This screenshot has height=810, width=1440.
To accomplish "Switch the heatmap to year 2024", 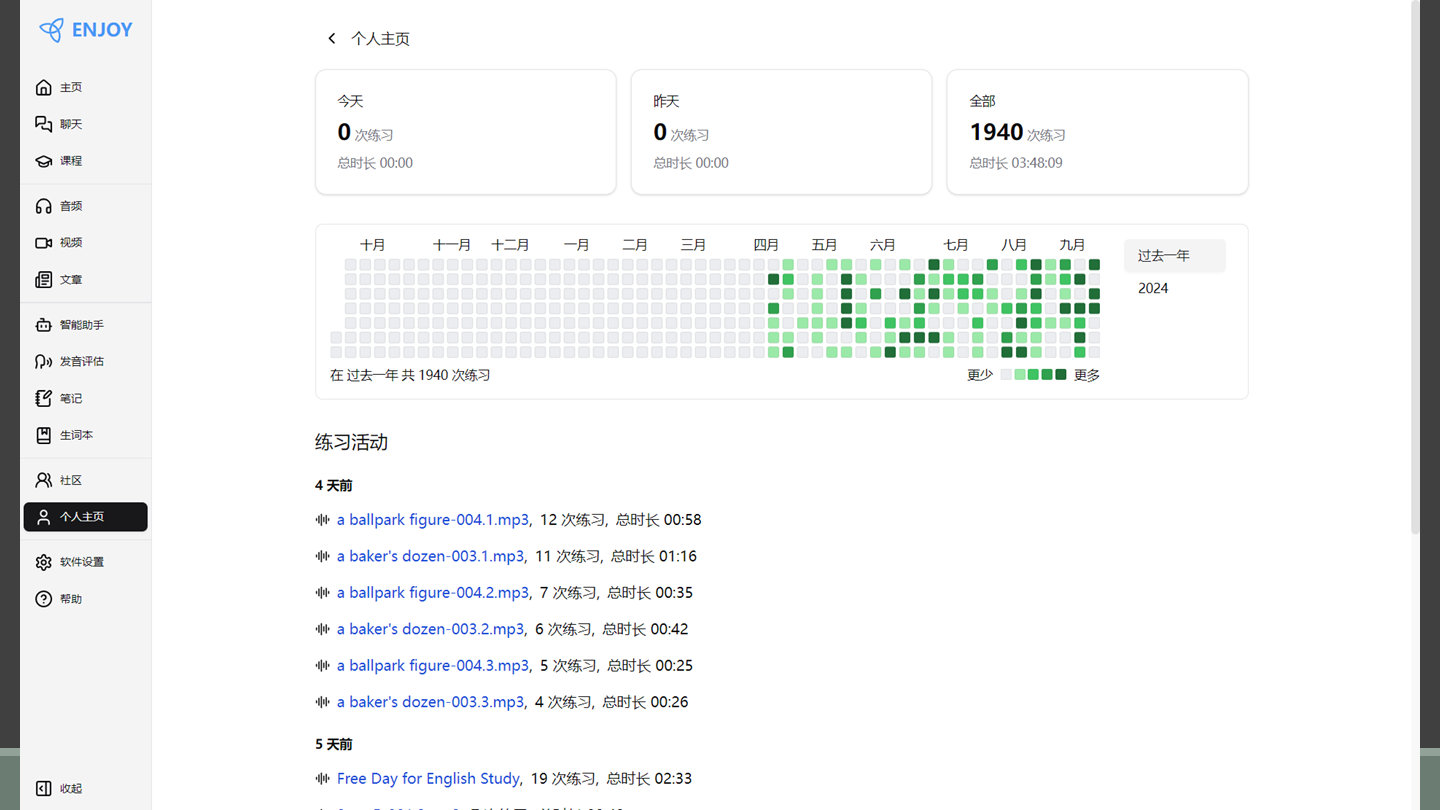I will pos(1153,288).
